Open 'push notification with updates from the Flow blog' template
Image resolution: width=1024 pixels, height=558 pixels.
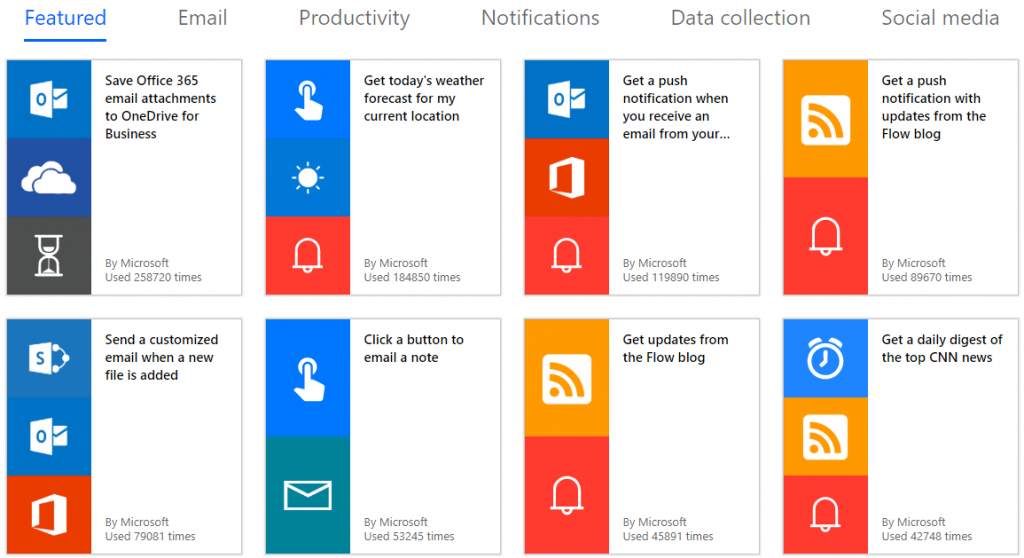pyautogui.click(x=934, y=107)
